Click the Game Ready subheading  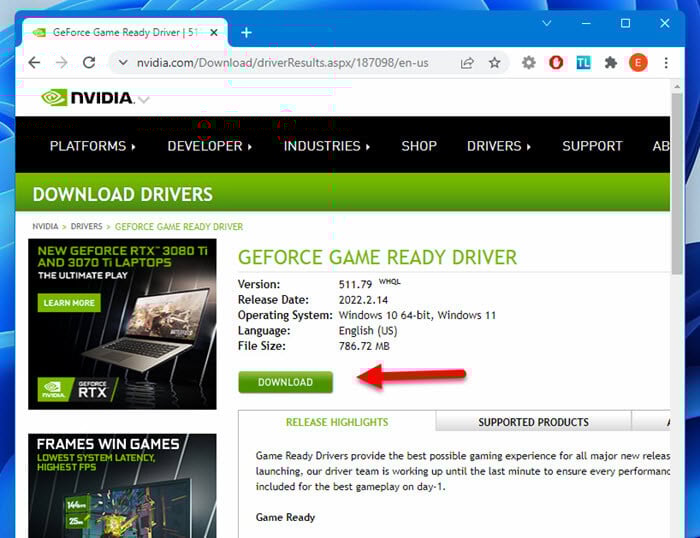[285, 517]
